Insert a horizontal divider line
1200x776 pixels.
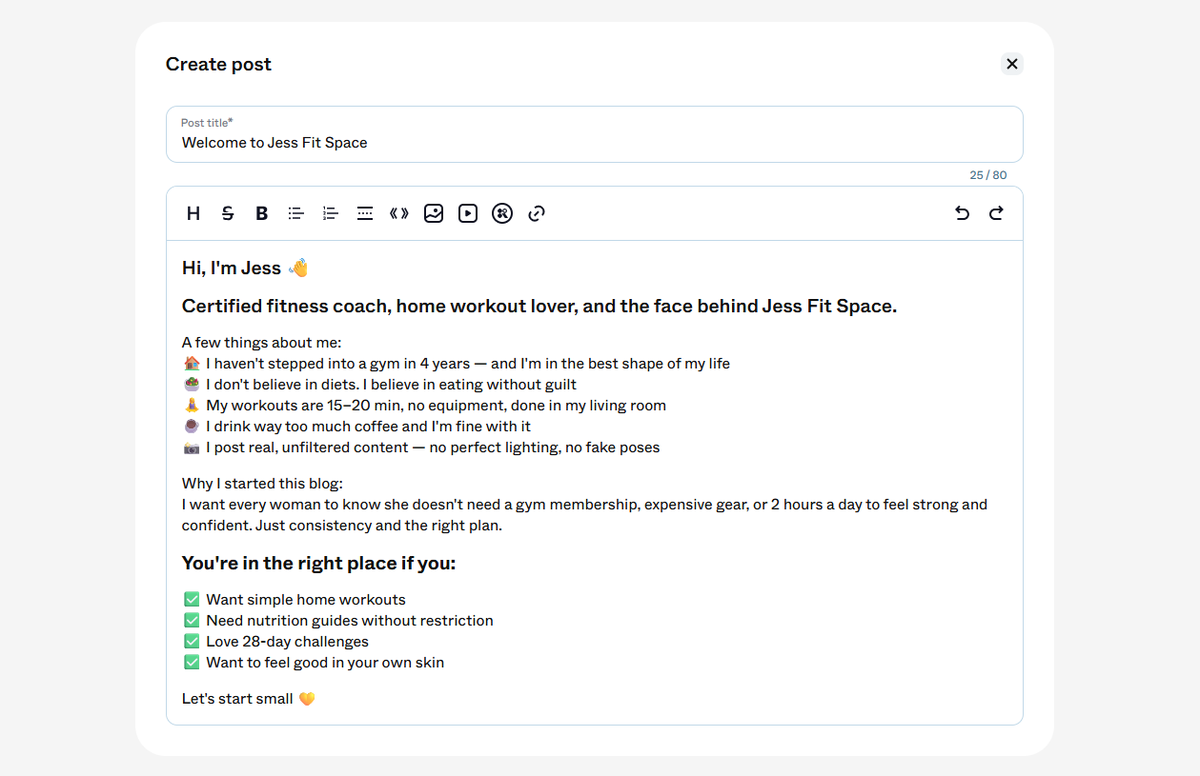click(x=365, y=213)
